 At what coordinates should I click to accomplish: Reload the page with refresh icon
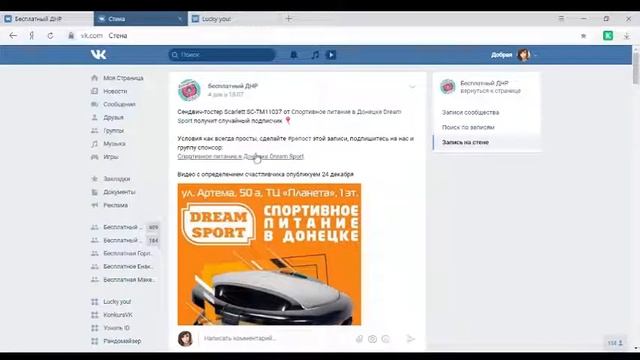(50, 36)
